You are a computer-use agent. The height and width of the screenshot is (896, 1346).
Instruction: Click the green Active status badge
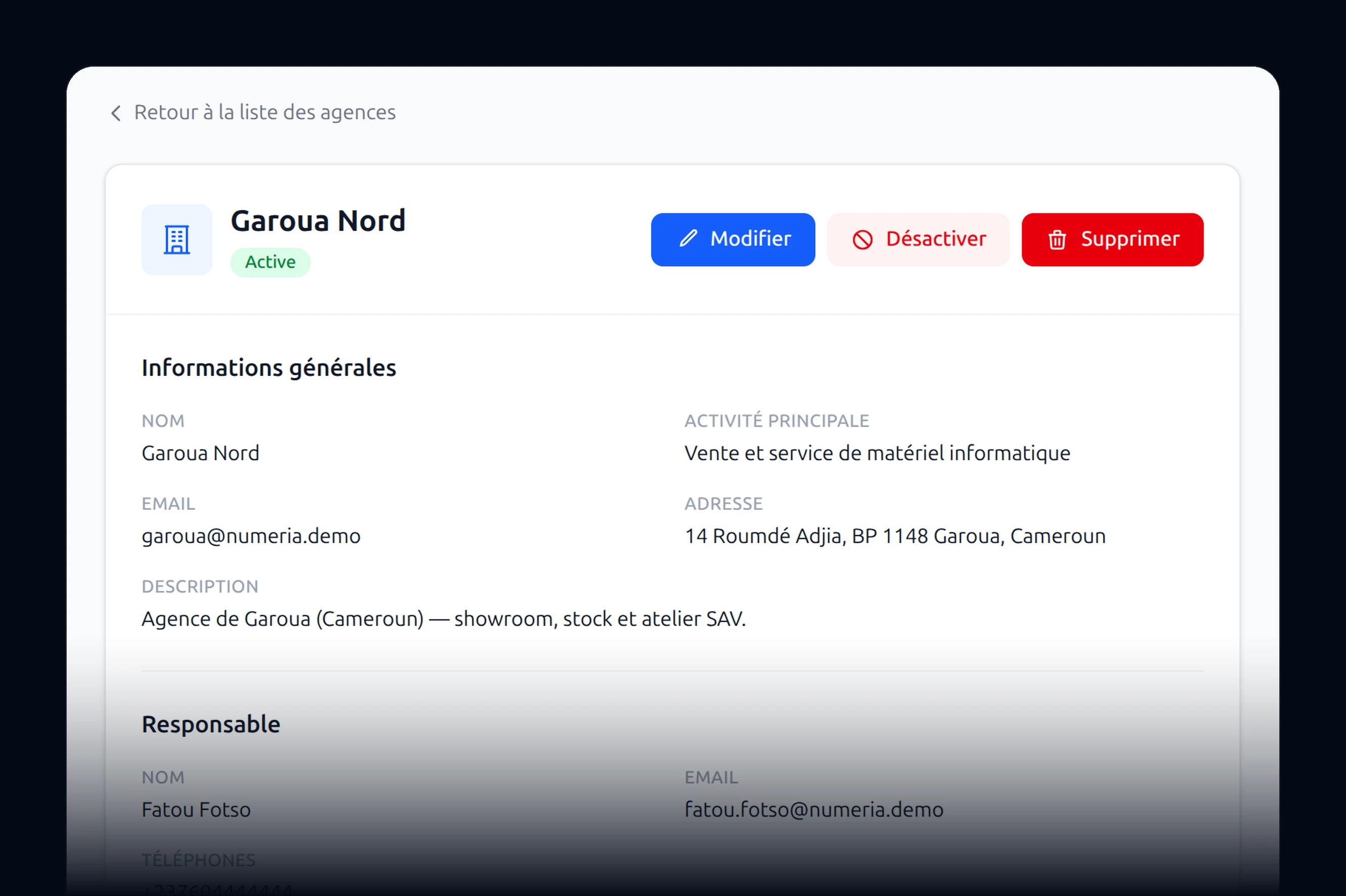point(270,262)
